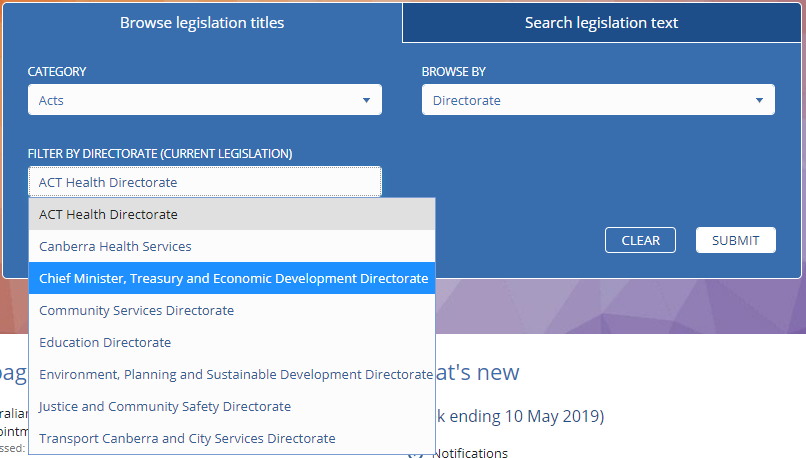Switch to Browse legislation titles tab
Image resolution: width=806 pixels, height=458 pixels.
coord(202,23)
